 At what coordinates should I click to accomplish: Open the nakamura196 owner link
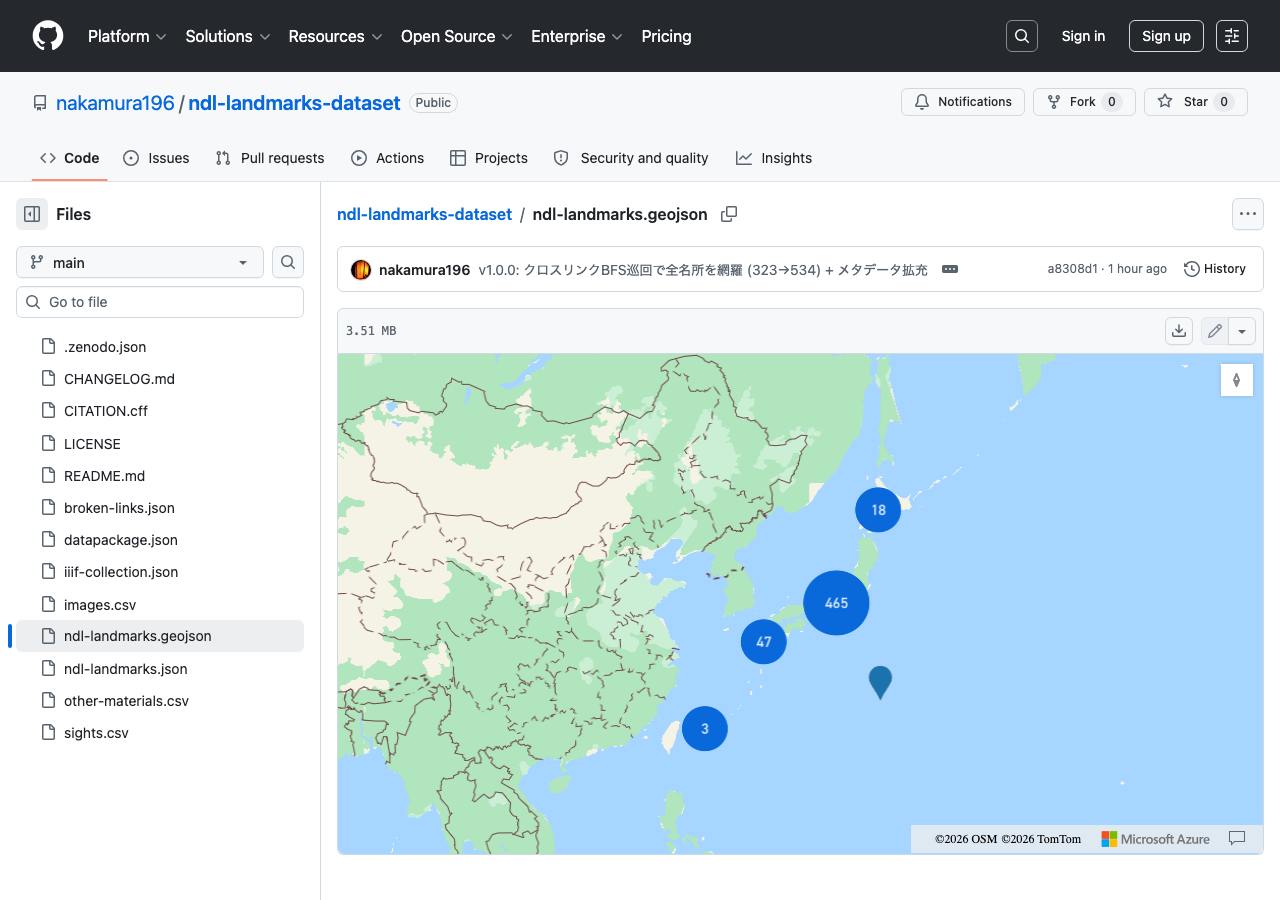pyautogui.click(x=115, y=103)
